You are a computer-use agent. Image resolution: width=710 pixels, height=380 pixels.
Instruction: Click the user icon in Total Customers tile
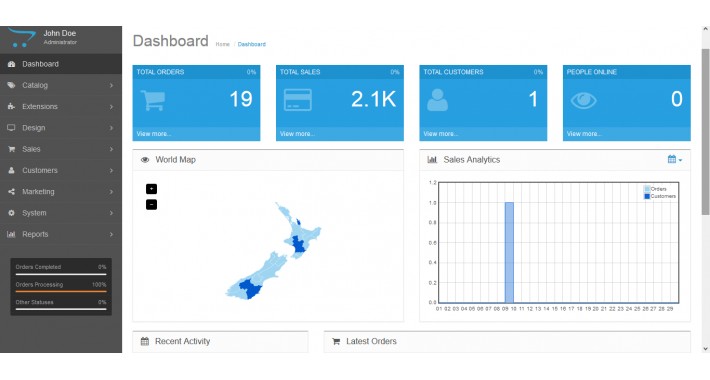pos(437,100)
